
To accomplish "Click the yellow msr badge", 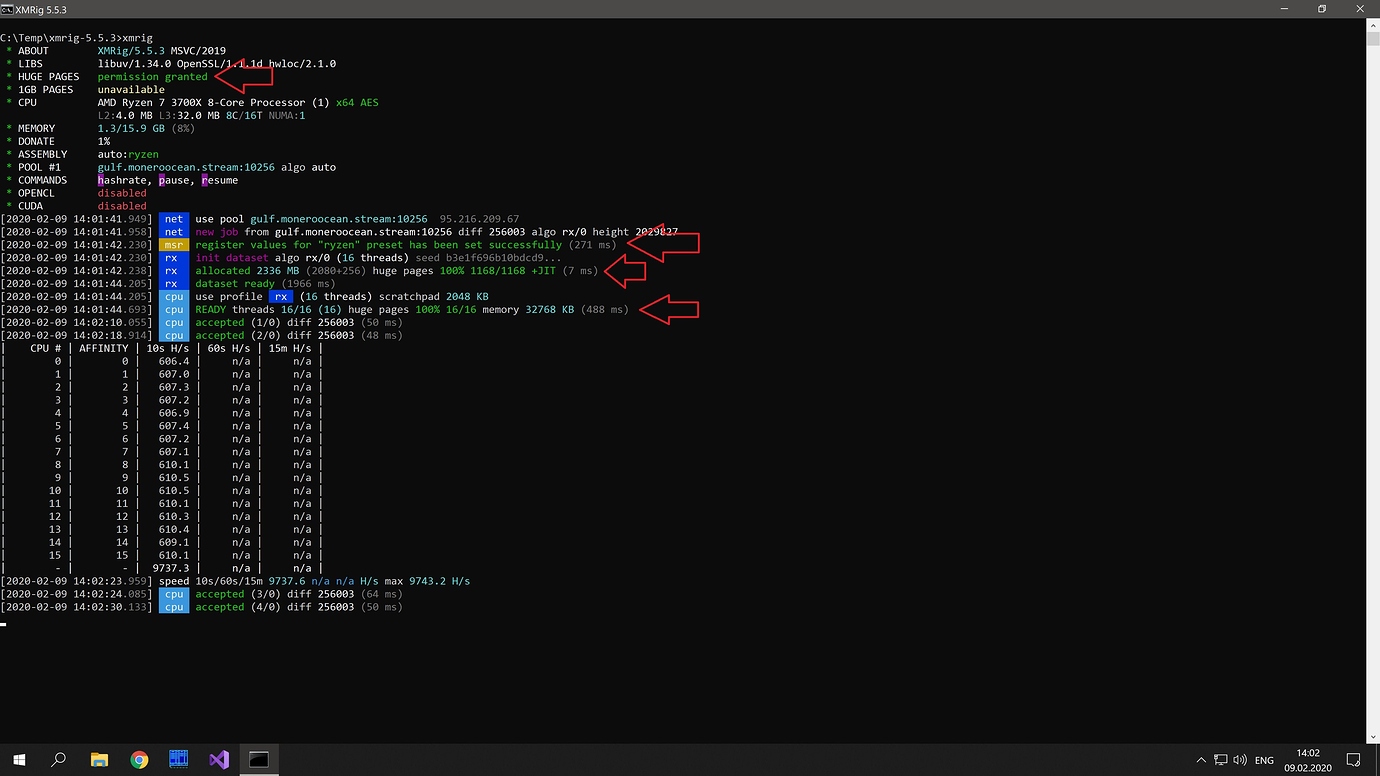I will click(174, 245).
